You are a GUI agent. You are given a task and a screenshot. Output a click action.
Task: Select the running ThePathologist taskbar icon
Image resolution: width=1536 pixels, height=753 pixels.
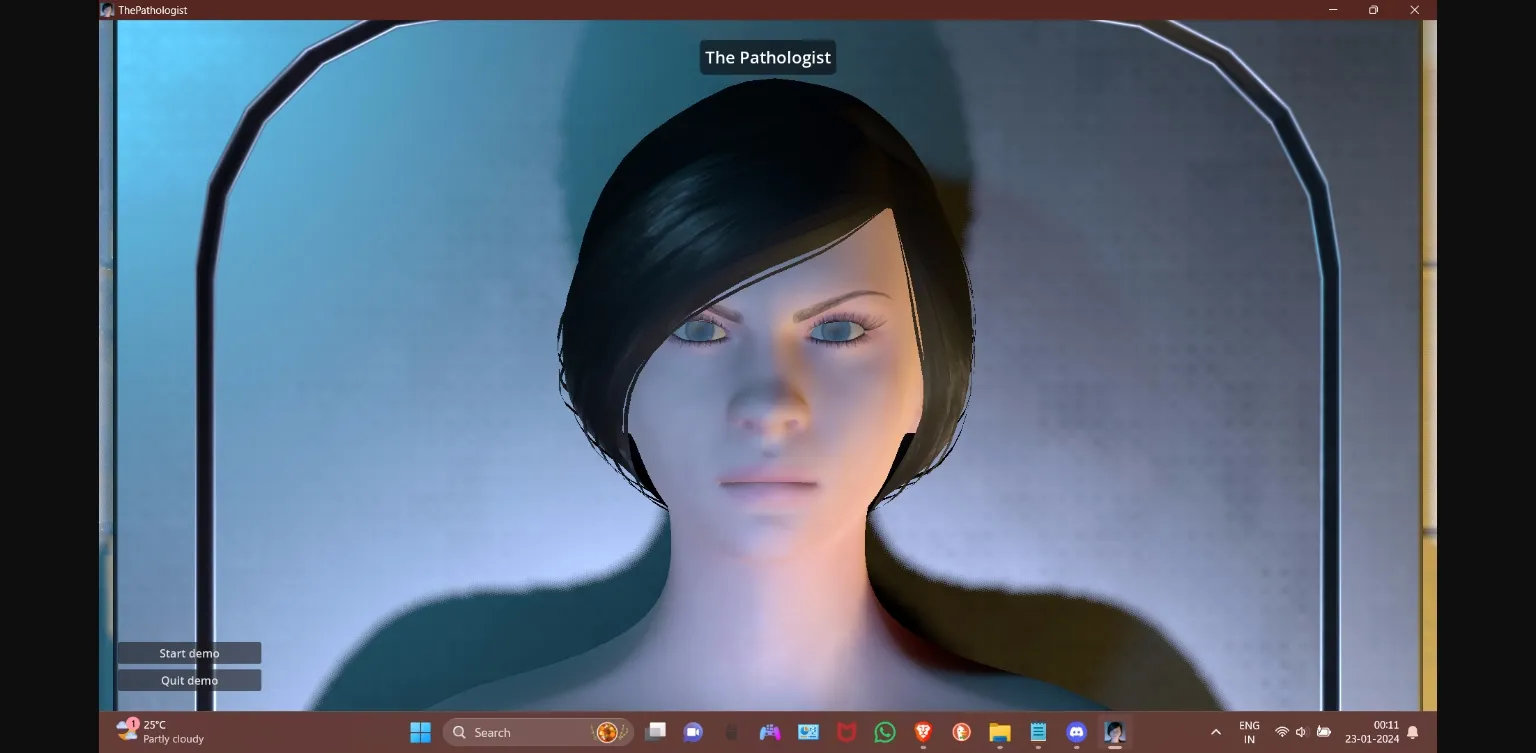point(1115,732)
